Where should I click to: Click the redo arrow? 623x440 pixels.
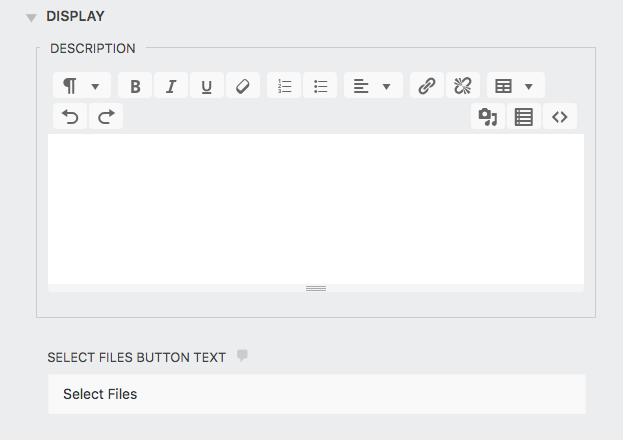[106, 116]
